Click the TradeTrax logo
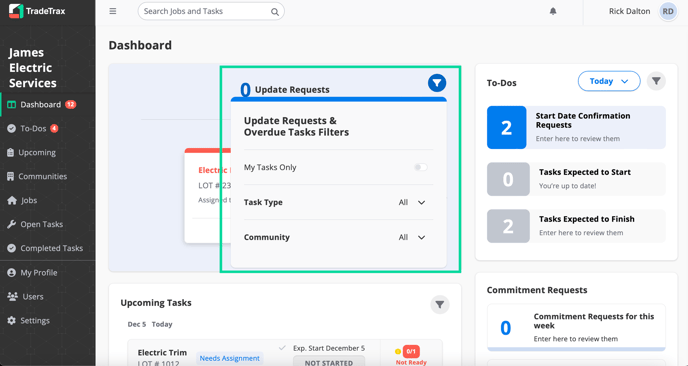Screen dimensions: 688x366 click(x=37, y=11)
